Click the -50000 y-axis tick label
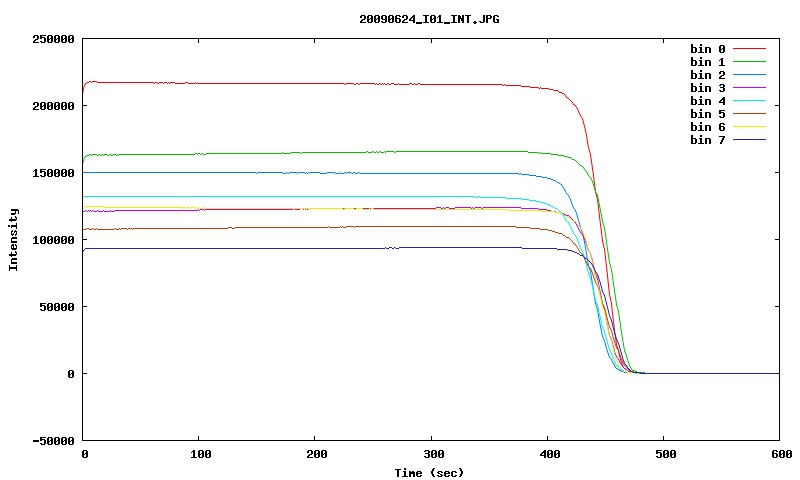This screenshot has width=800, height=480. pos(53,441)
